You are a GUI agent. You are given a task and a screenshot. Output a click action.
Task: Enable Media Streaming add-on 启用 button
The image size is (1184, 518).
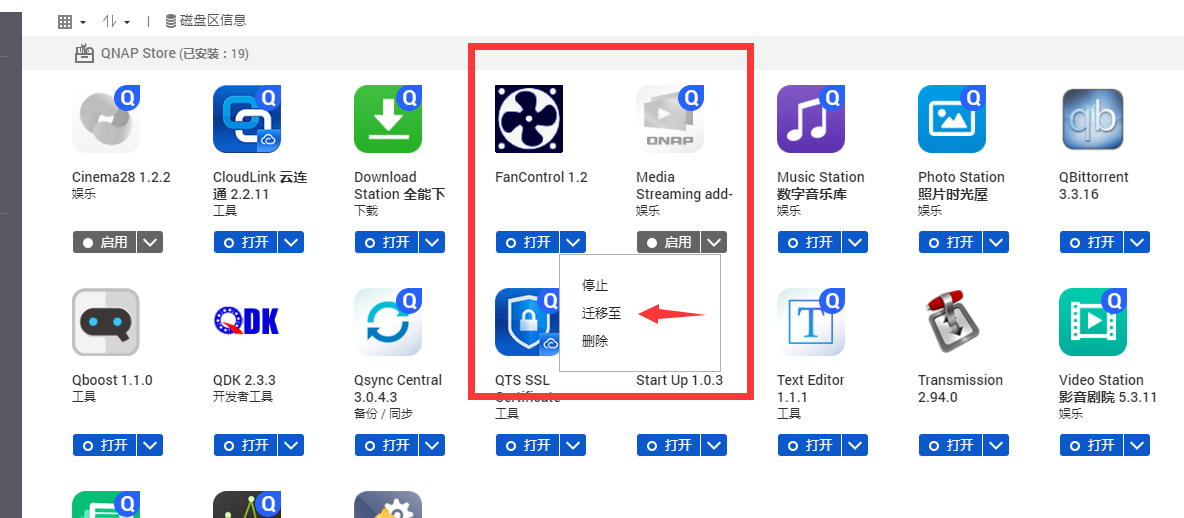(669, 242)
